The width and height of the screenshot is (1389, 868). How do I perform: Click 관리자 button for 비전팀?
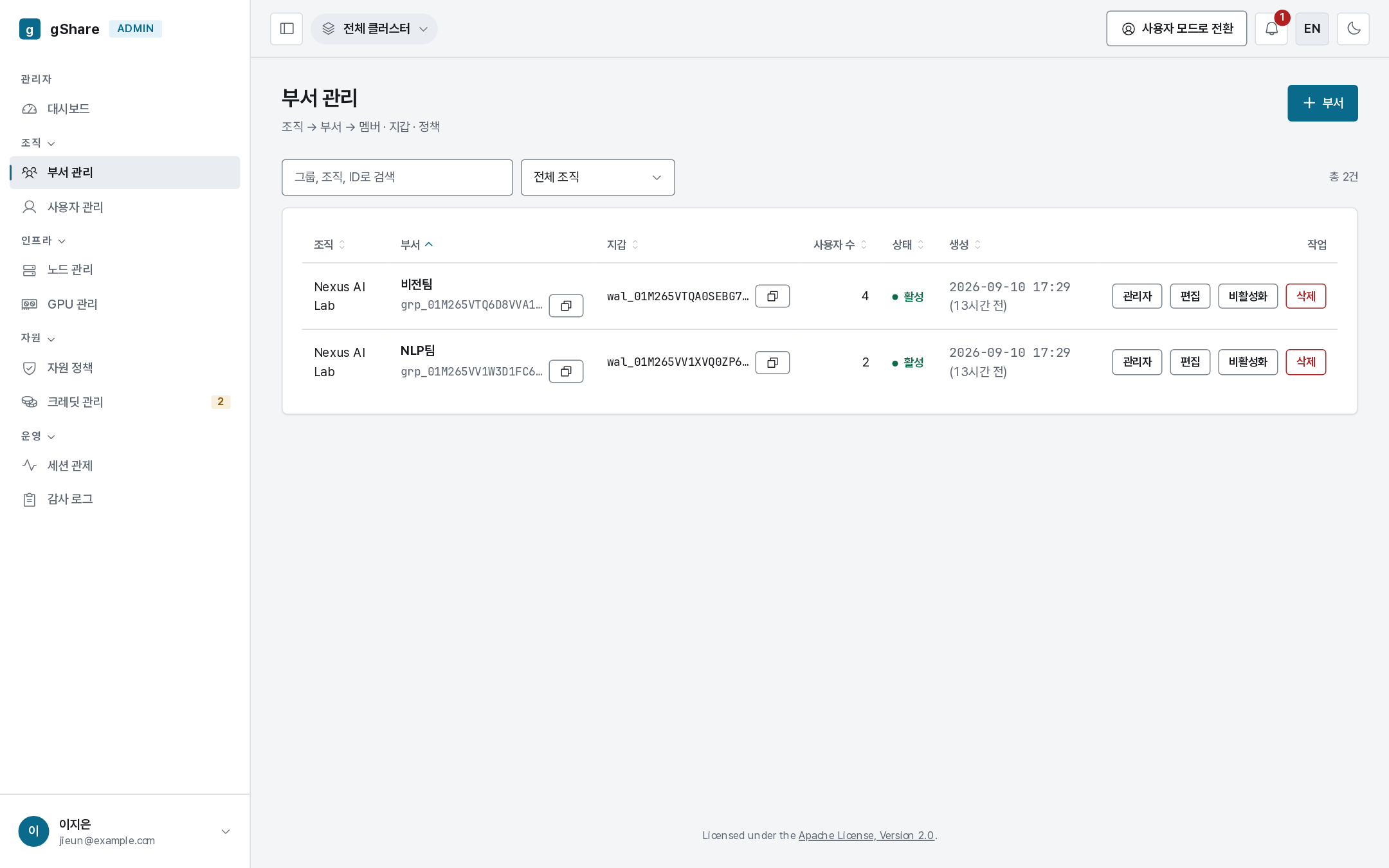(1137, 296)
